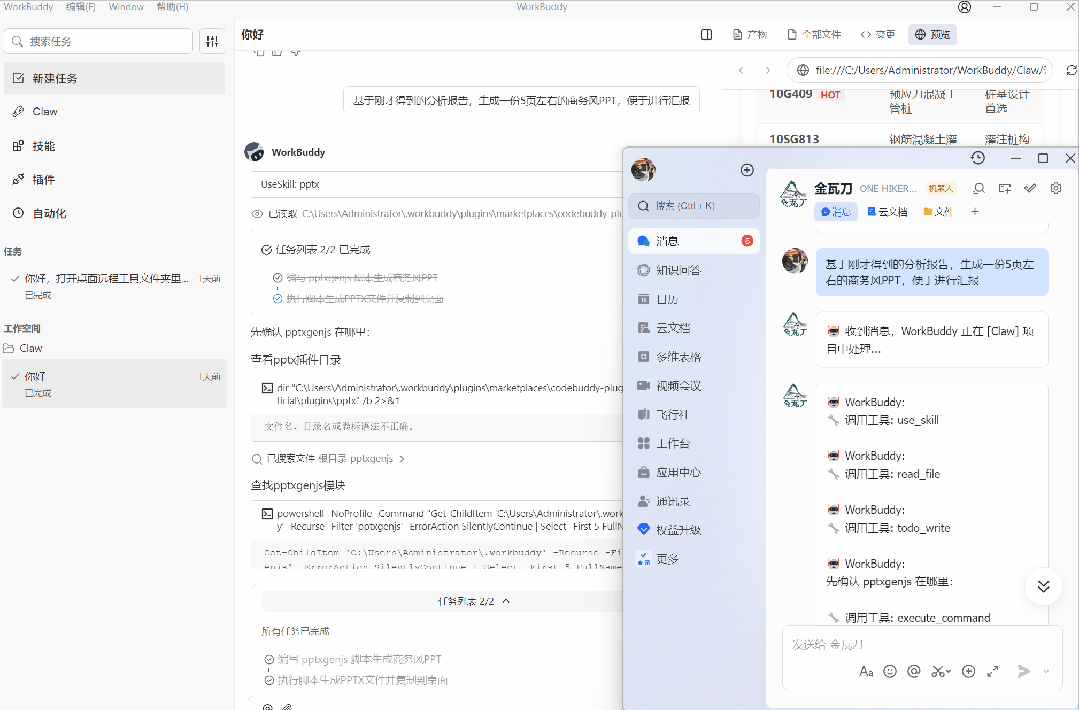Screen dimensions: 1079x710
Task: Open the emoji picker in chat input
Action: [890, 671]
